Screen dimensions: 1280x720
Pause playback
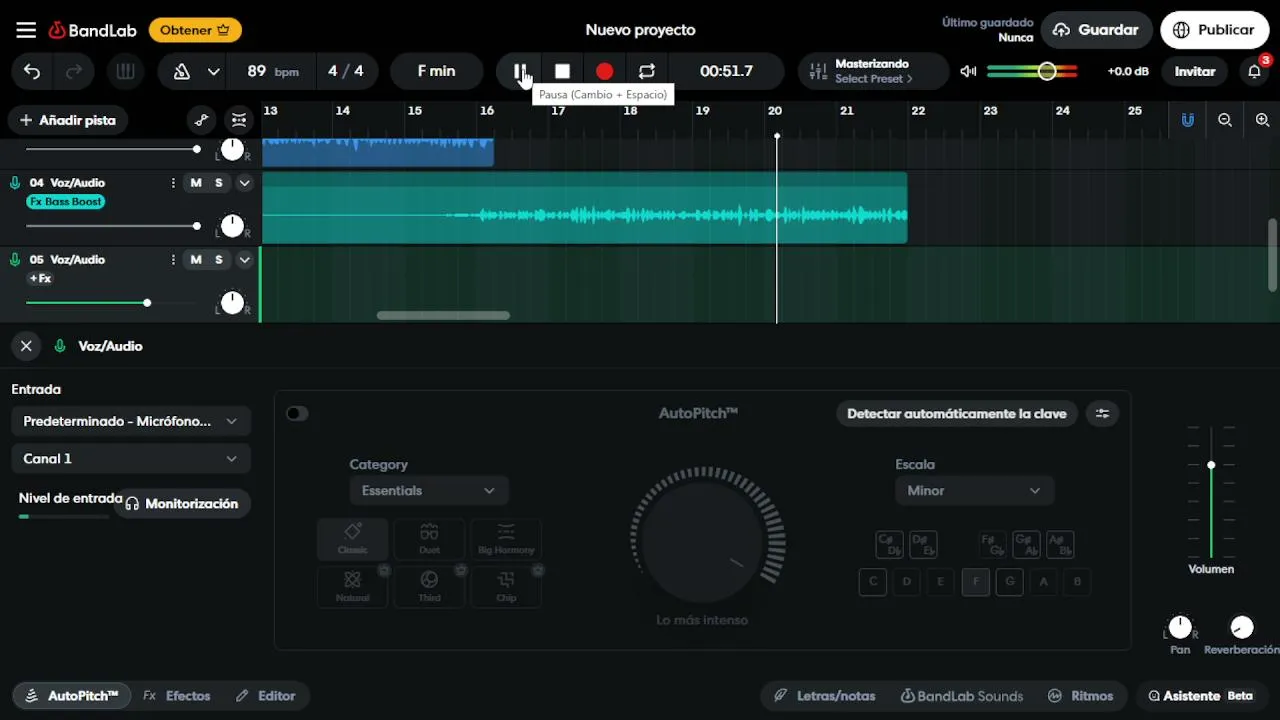click(x=520, y=71)
